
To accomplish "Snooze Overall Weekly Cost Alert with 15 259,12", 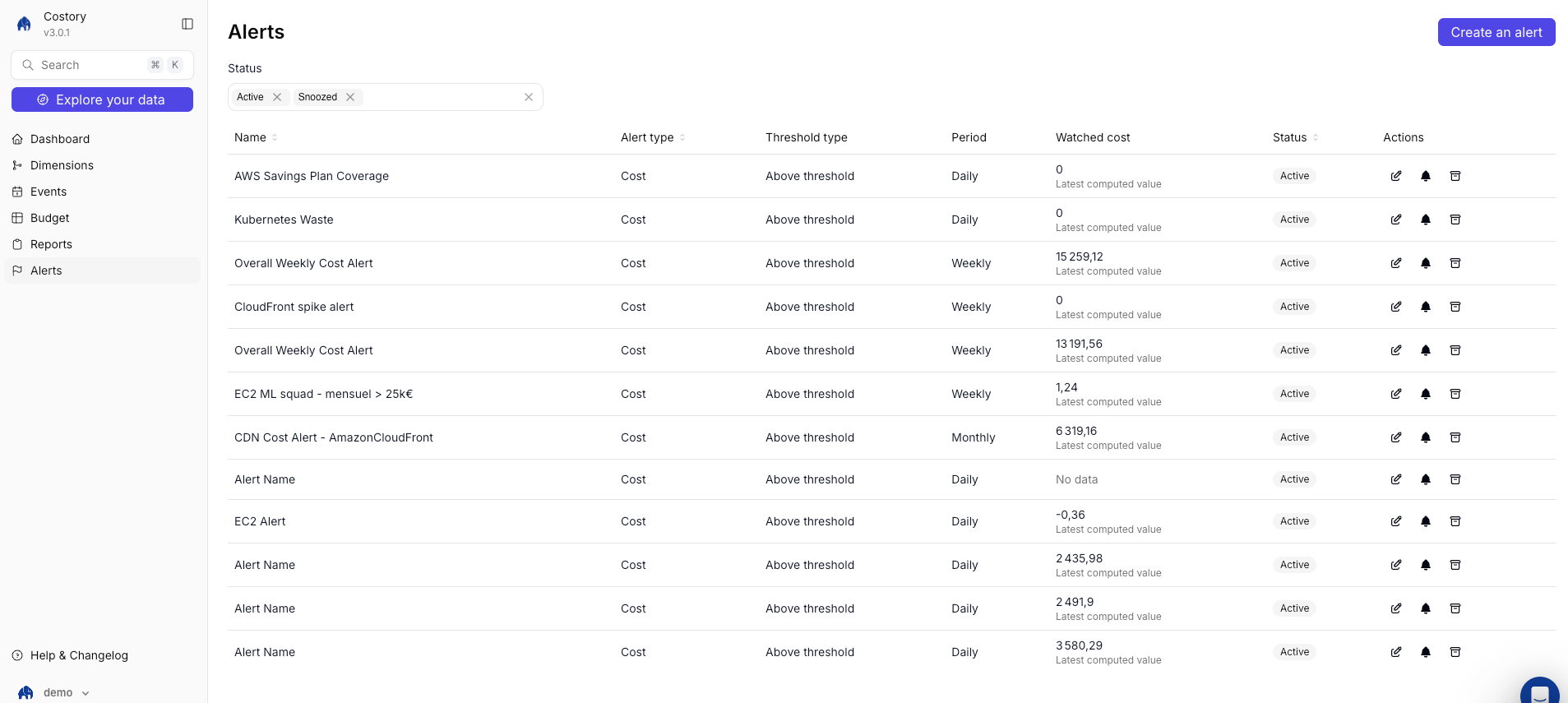I will pos(1426,263).
